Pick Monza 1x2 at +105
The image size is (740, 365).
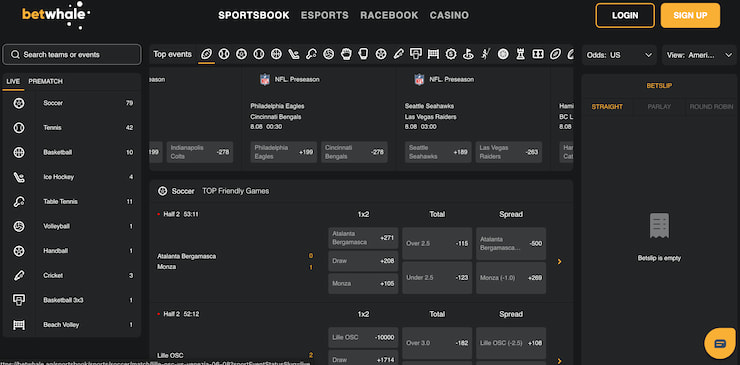point(363,284)
